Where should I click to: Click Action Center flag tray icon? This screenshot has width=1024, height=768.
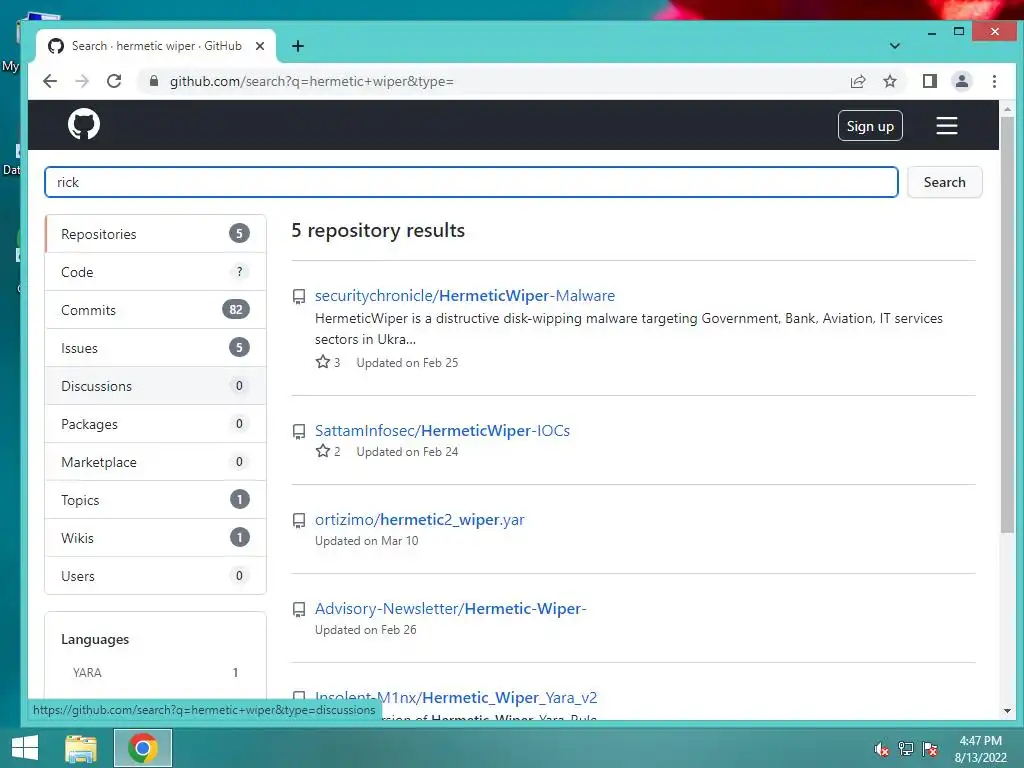pos(930,748)
